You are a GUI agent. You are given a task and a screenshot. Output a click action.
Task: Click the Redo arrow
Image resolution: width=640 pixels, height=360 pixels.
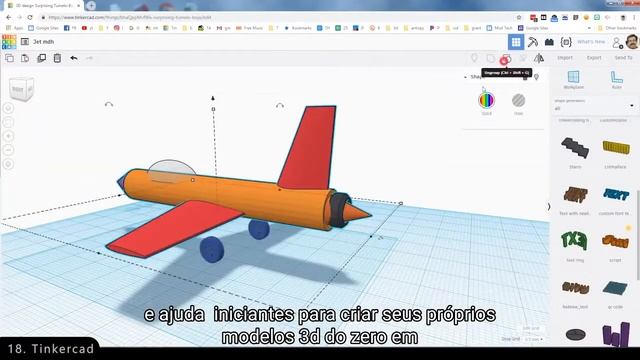(x=89, y=58)
